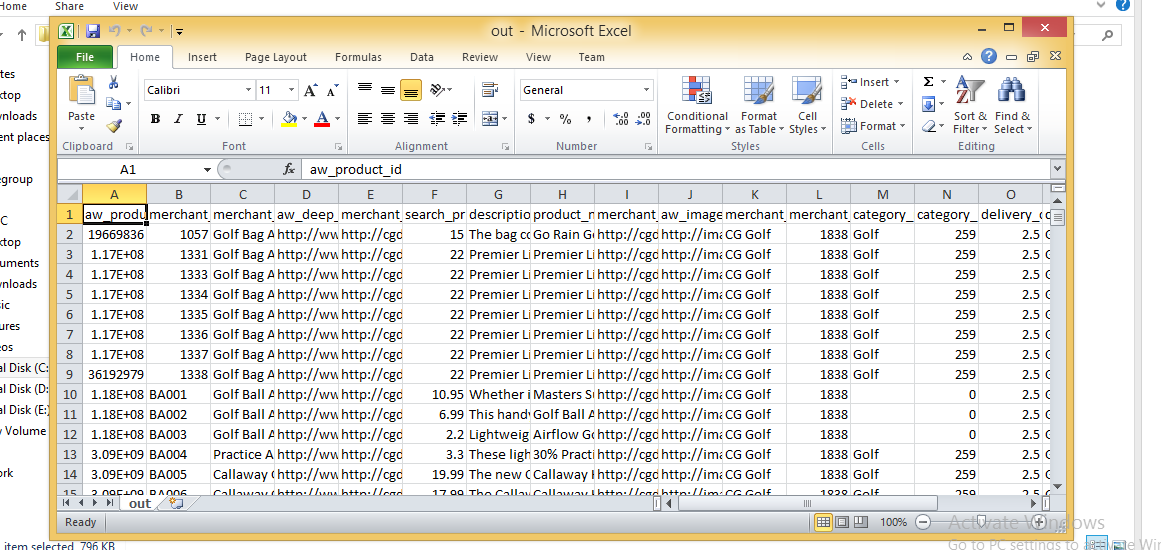Open Font dialog launcher
1161x550 pixels.
click(x=338, y=147)
